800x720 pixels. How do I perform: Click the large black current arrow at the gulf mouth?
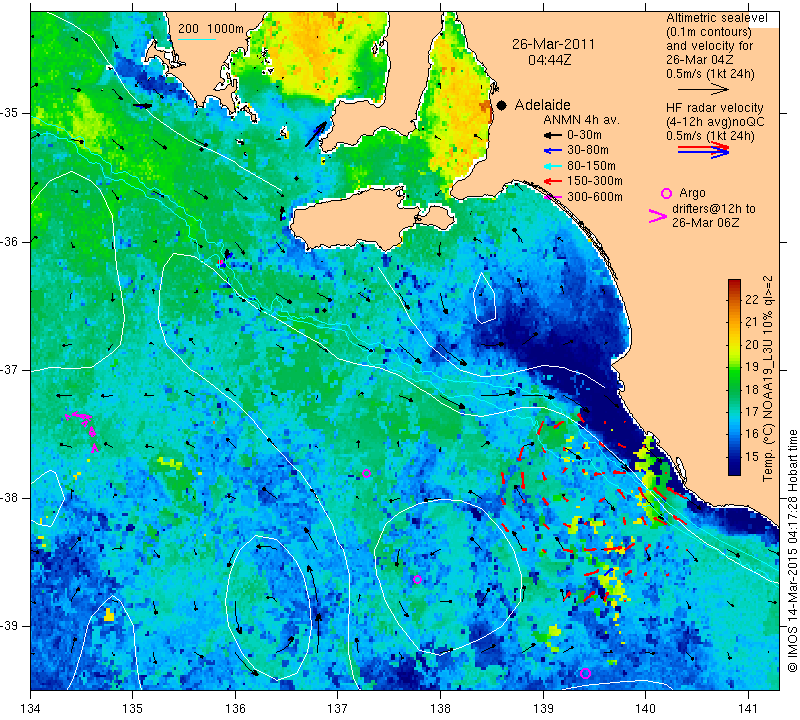(x=316, y=134)
